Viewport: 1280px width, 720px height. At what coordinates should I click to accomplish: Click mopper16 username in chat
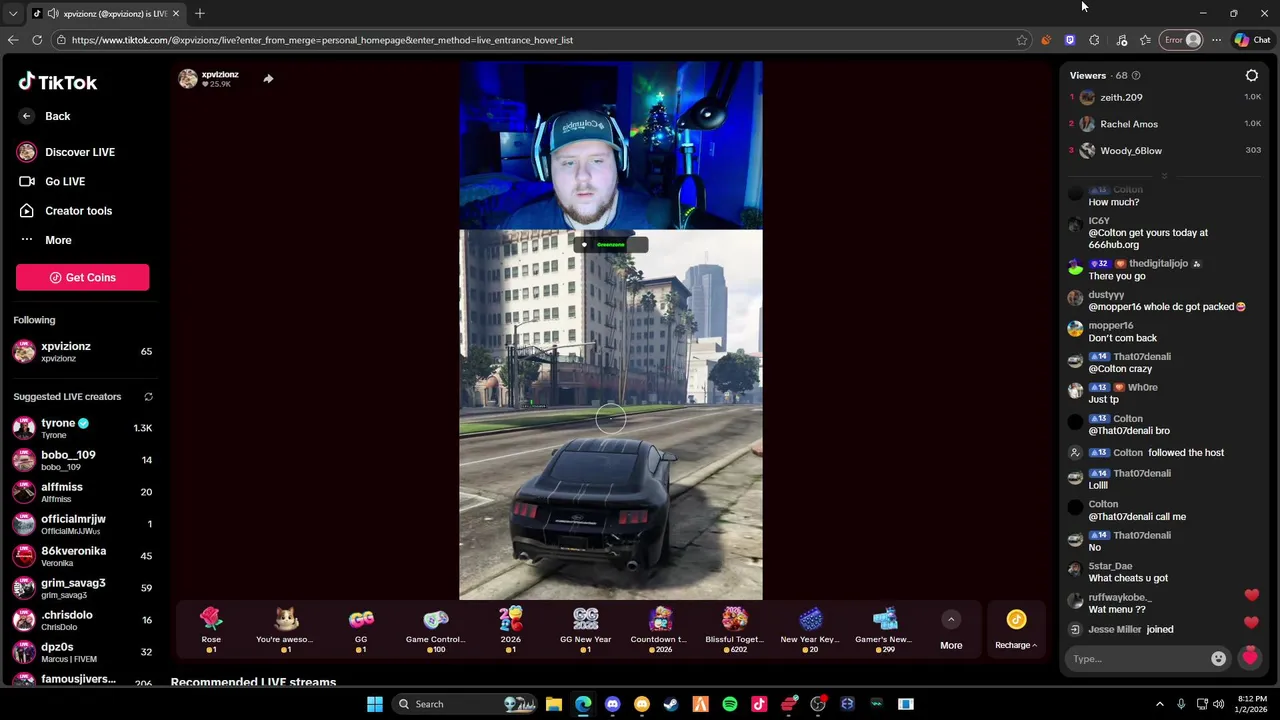(x=1110, y=326)
